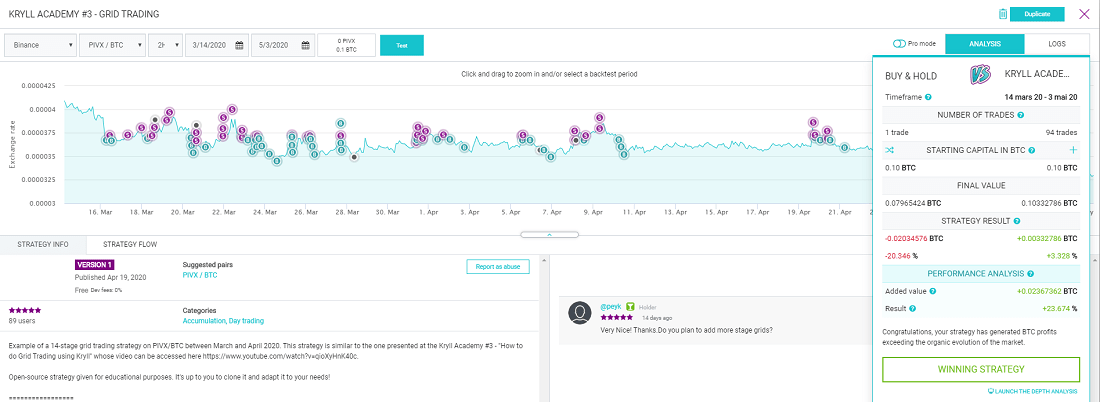Open the Binance exchange dropdown
The image size is (1100, 402).
[41, 45]
